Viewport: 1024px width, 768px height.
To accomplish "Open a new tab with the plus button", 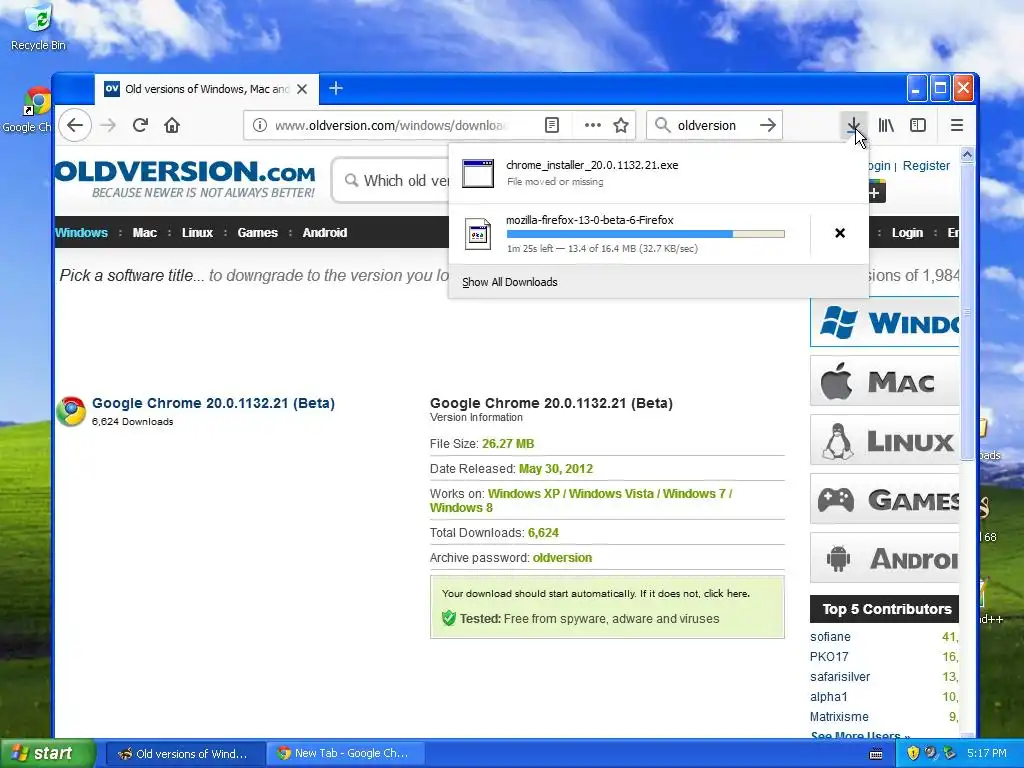I will point(336,88).
